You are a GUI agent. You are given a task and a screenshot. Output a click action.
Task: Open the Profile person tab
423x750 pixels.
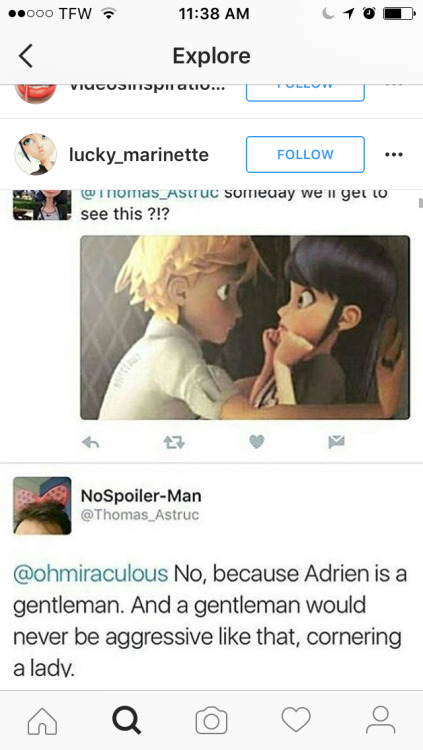point(381,720)
